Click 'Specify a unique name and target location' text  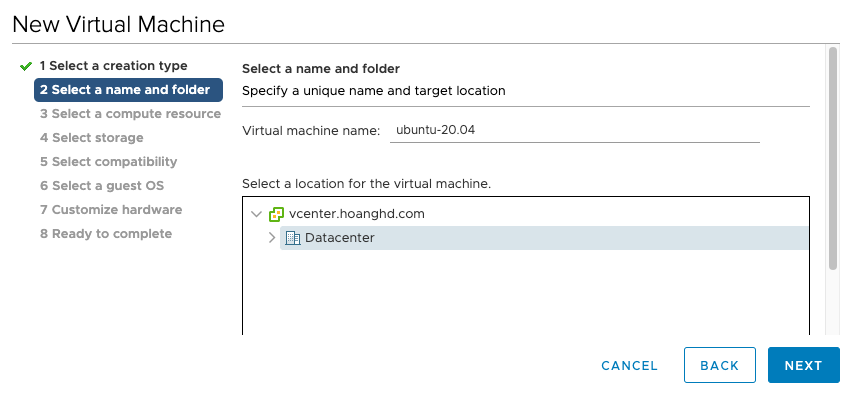tap(374, 91)
